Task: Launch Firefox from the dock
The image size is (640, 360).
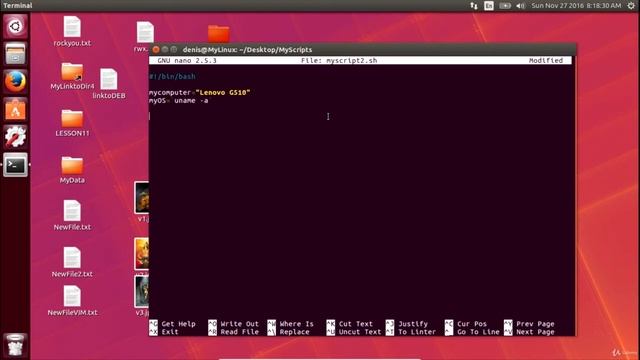Action: click(15, 81)
